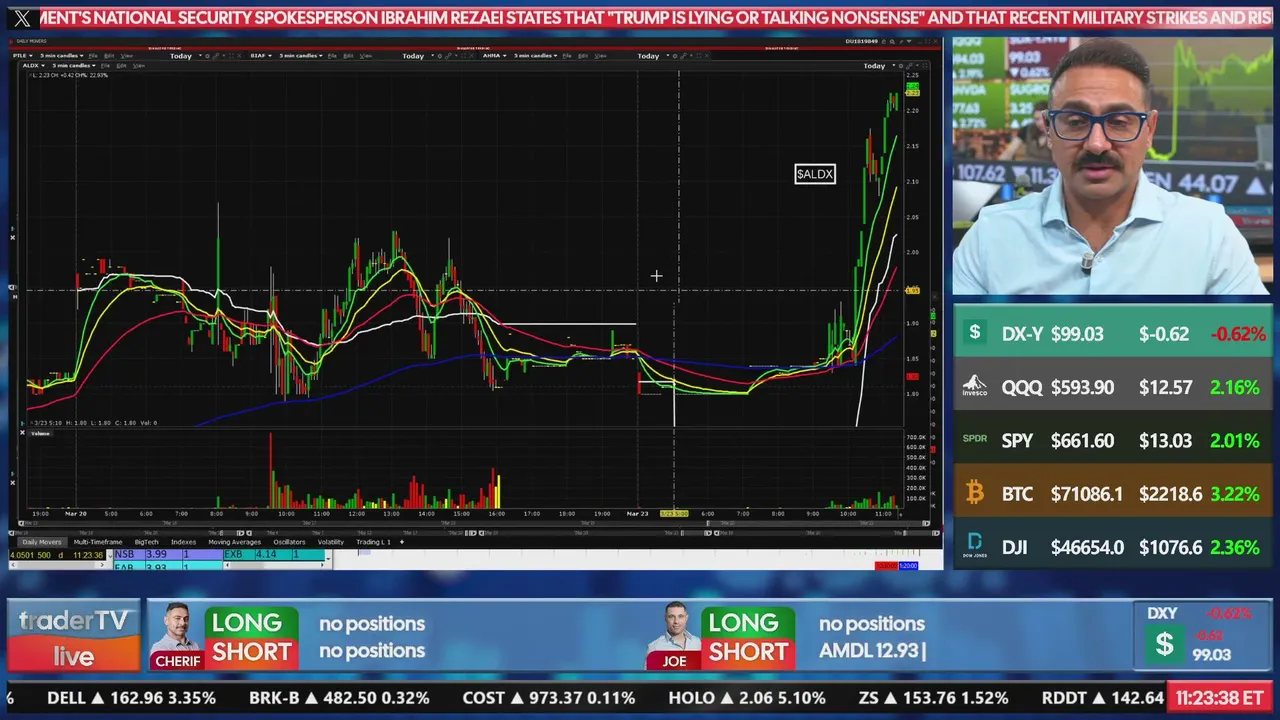Click the QQQ $593.90 price row
Image resolution: width=1280 pixels, height=720 pixels.
click(x=1112, y=386)
